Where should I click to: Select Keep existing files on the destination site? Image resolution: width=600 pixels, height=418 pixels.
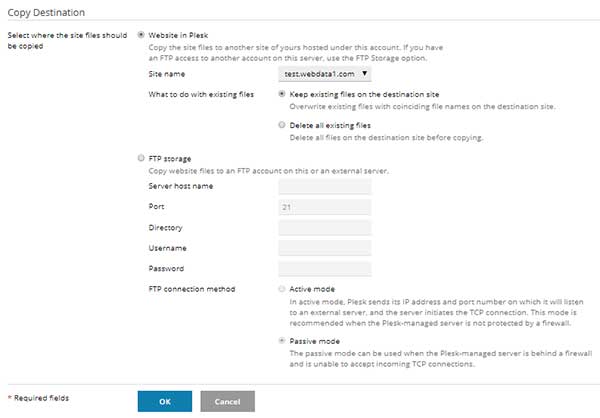(x=282, y=94)
